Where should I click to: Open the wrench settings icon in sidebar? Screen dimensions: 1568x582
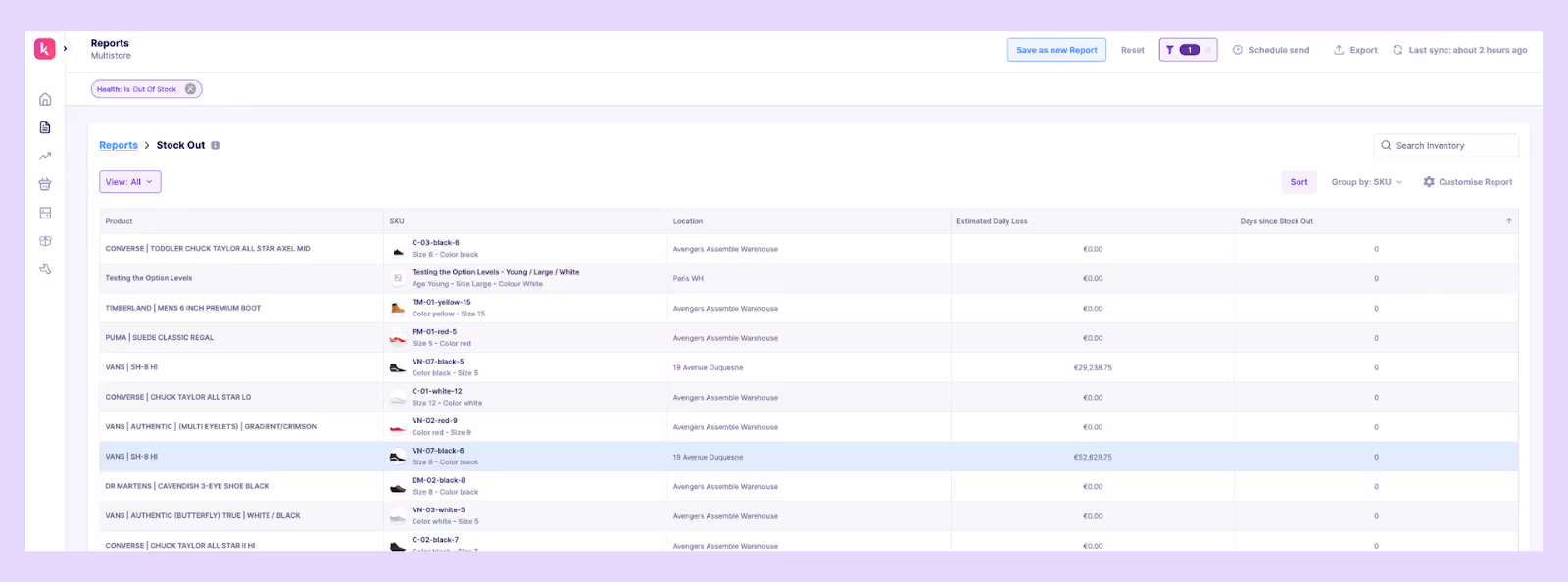[x=45, y=269]
